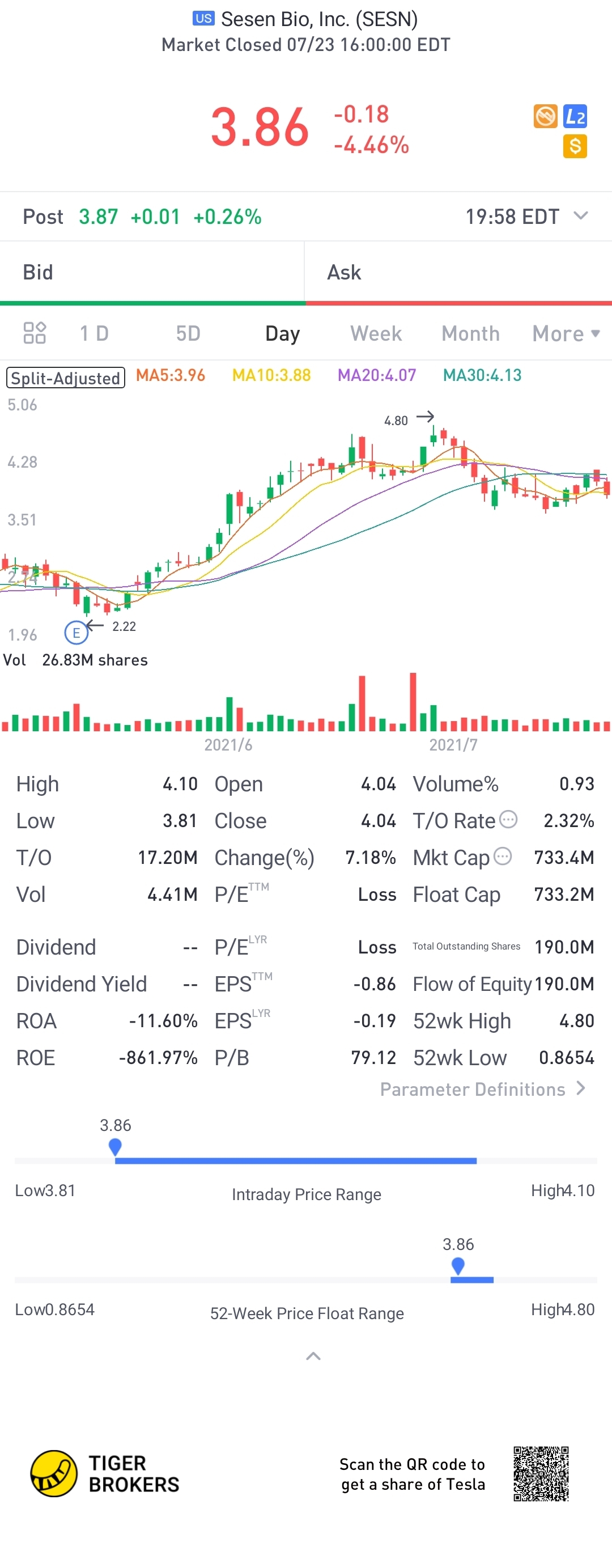Viewport: 612px width, 1568px height.
Task: Expand the post-market quote chevron
Action: pos(581,215)
